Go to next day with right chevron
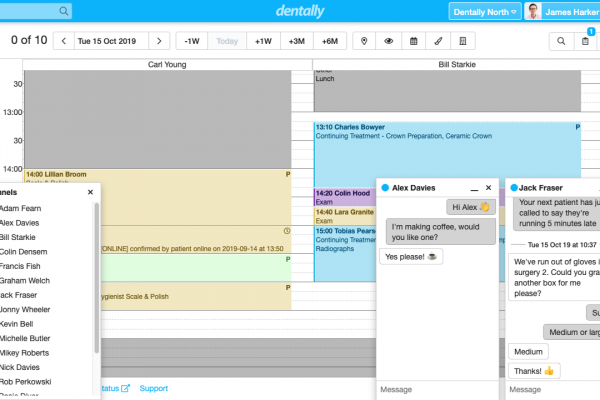The height and width of the screenshot is (400, 600). 159,41
